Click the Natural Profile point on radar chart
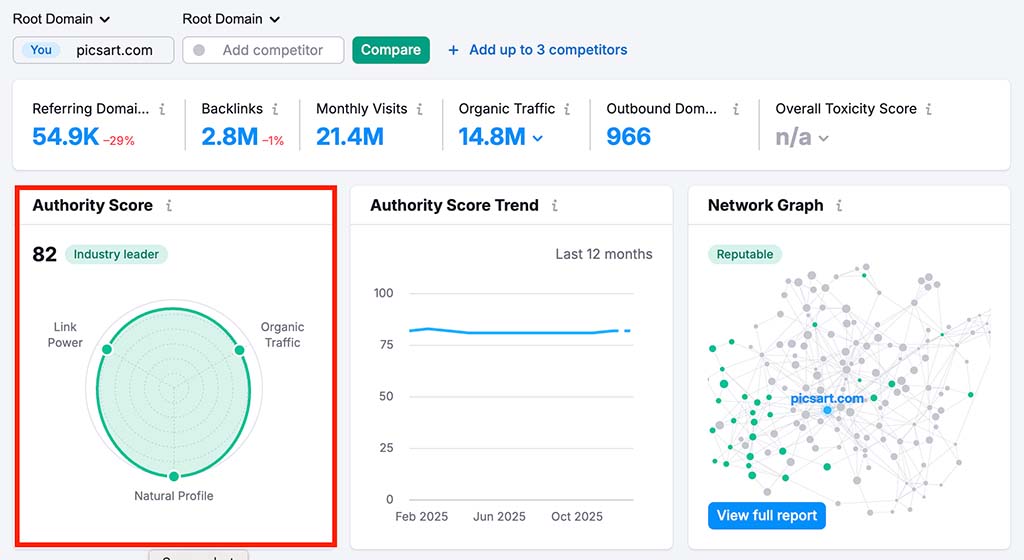This screenshot has height=560, width=1024. tap(174, 476)
